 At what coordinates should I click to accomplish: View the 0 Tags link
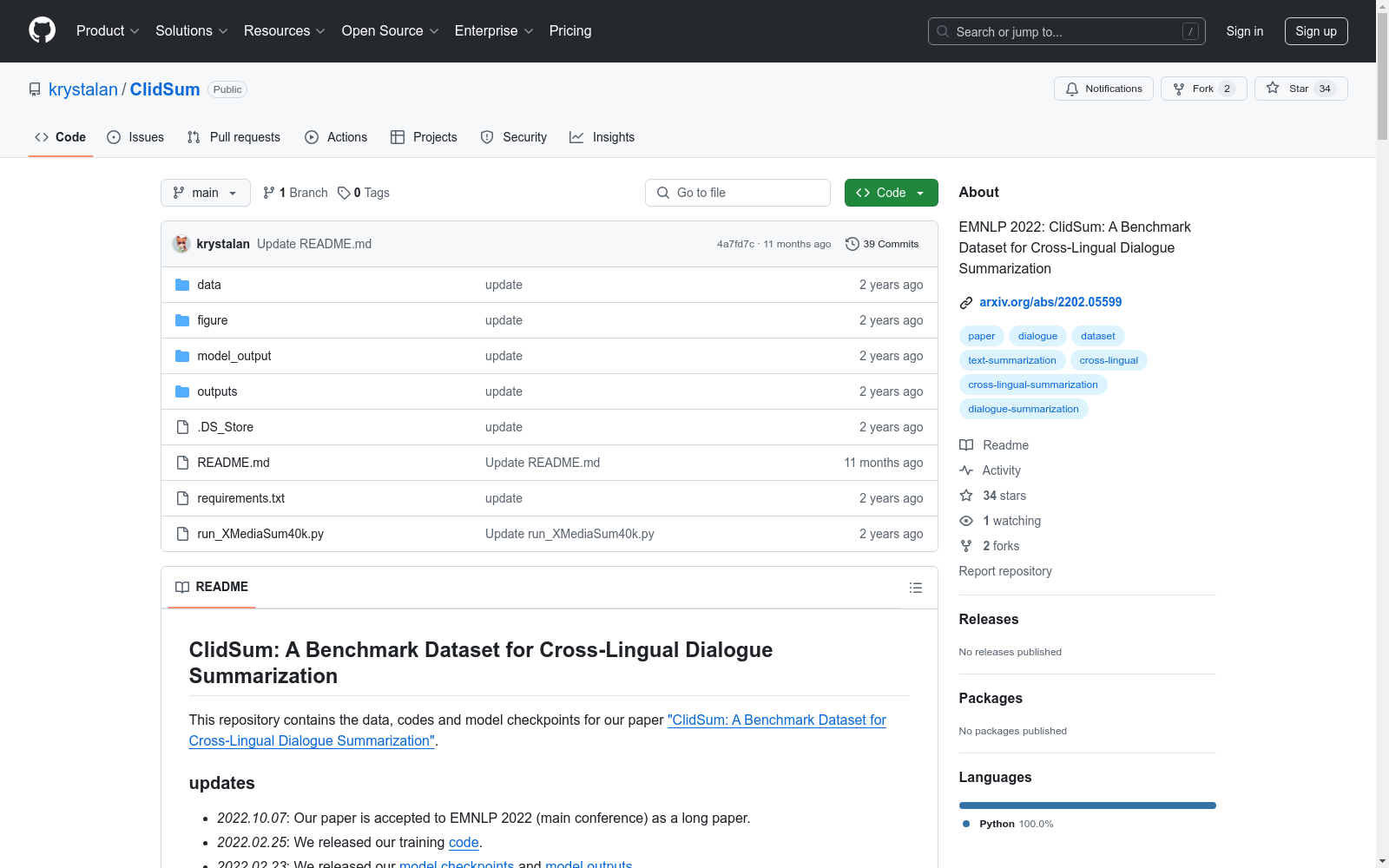pos(364,193)
